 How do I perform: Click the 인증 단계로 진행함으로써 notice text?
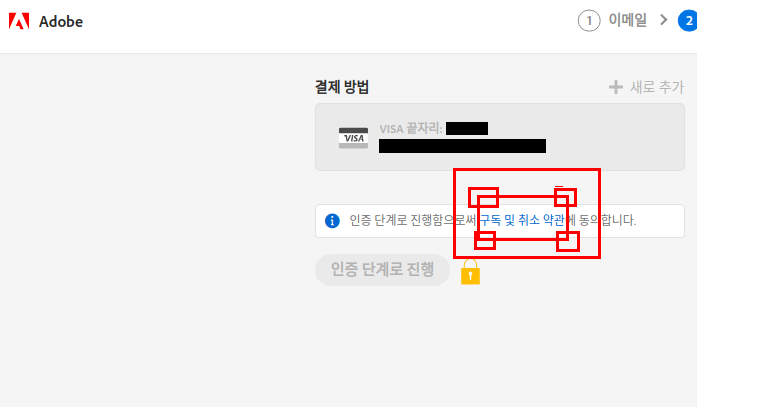click(x=414, y=220)
